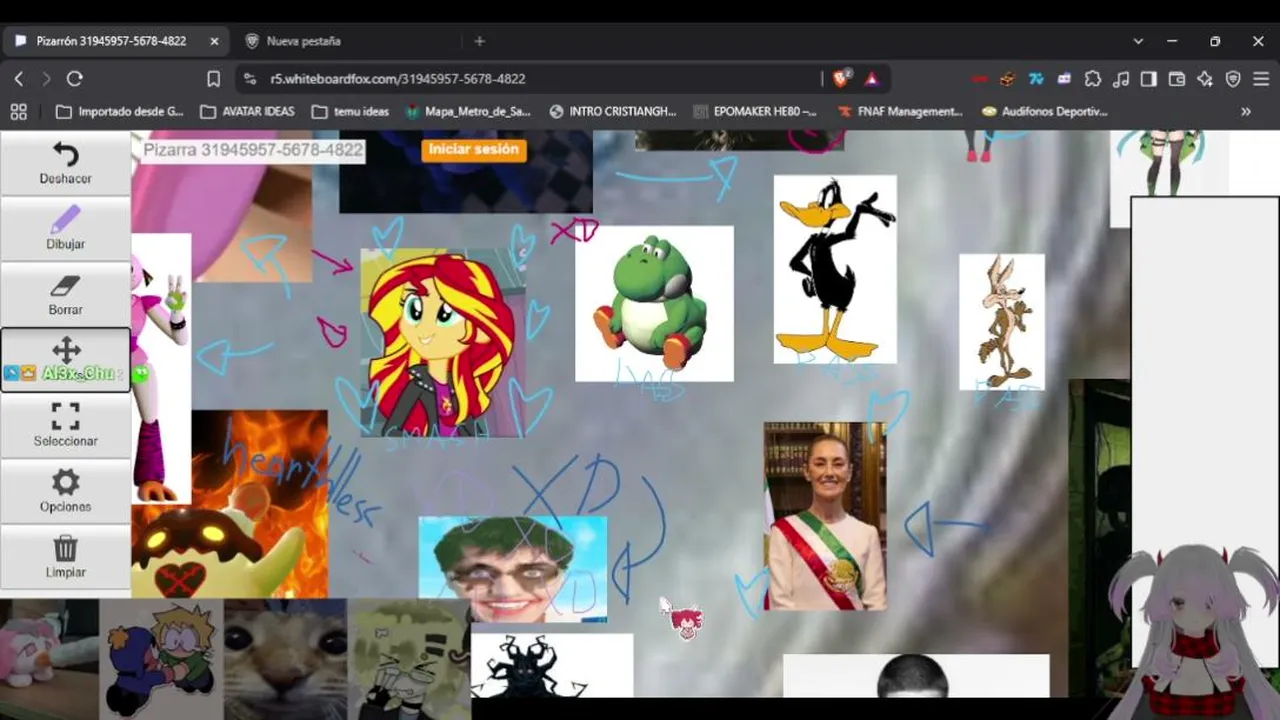Select the fat green Yoshi picture
The width and height of the screenshot is (1280, 720).
coord(654,303)
